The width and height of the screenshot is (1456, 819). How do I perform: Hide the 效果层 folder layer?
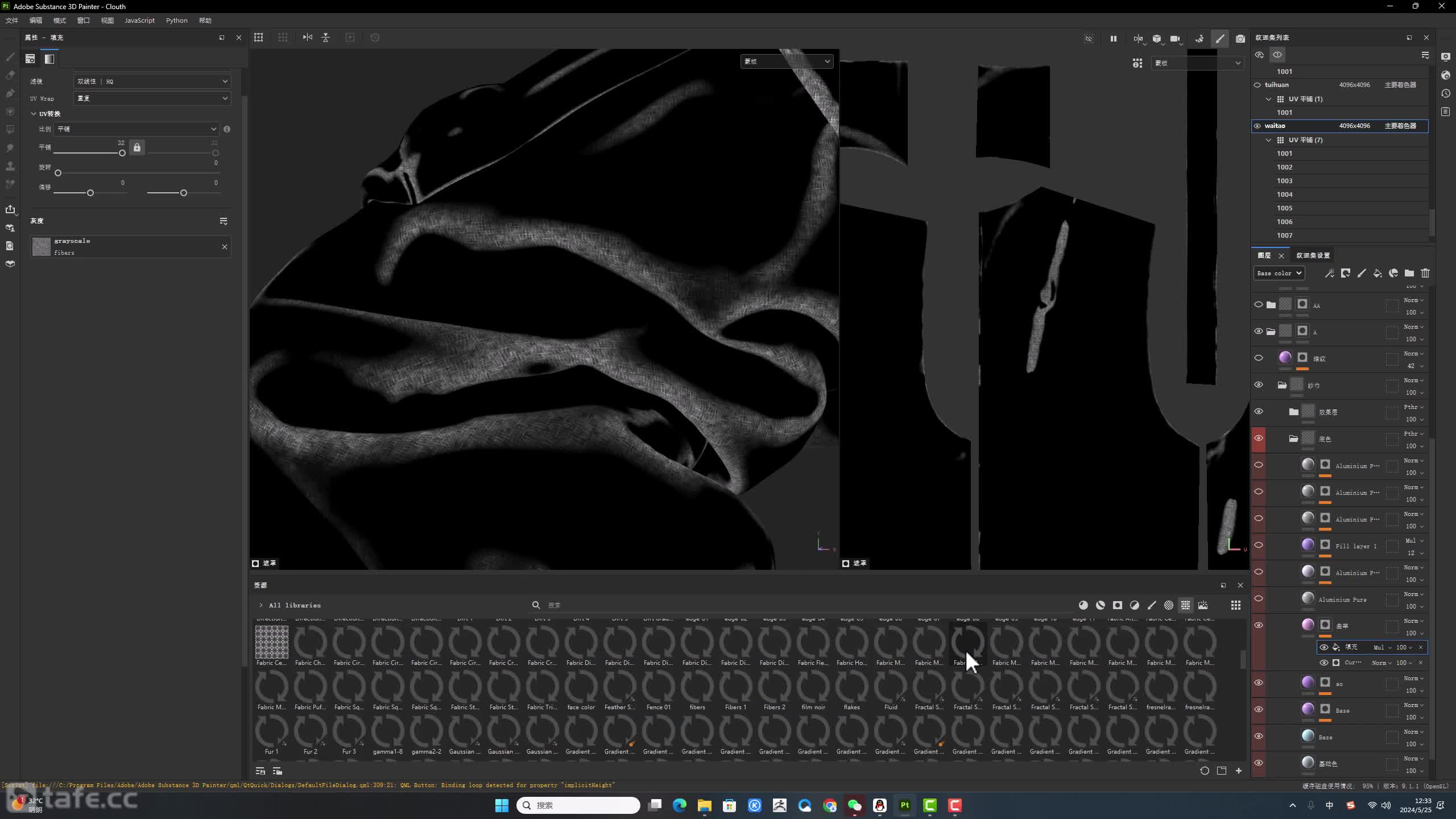tap(1259, 412)
